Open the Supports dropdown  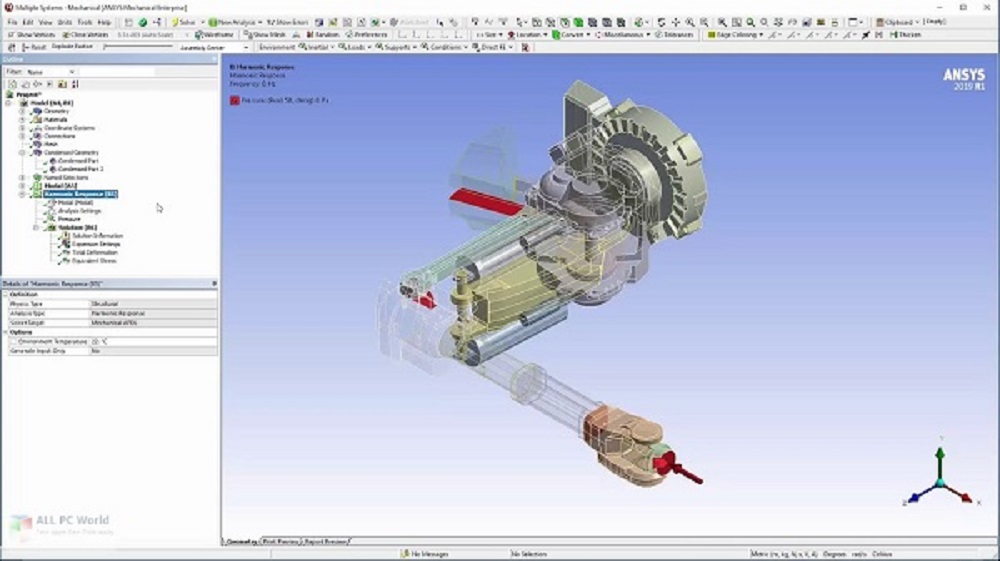[x=396, y=47]
